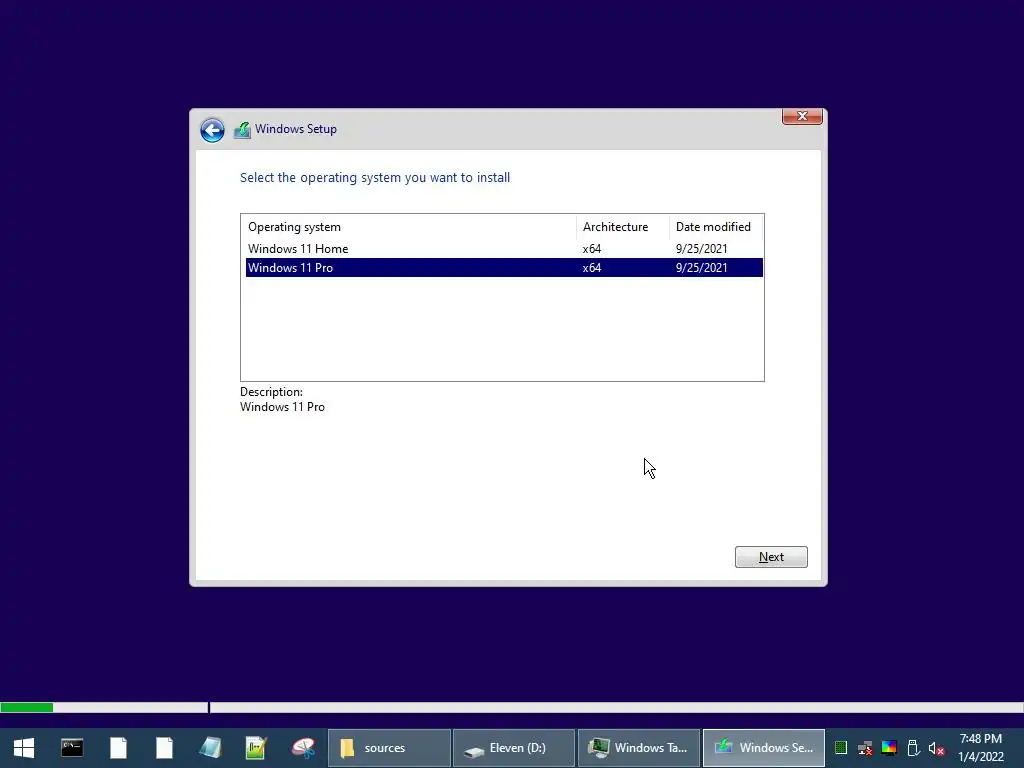
Task: Open the Start menu
Action: coord(24,748)
